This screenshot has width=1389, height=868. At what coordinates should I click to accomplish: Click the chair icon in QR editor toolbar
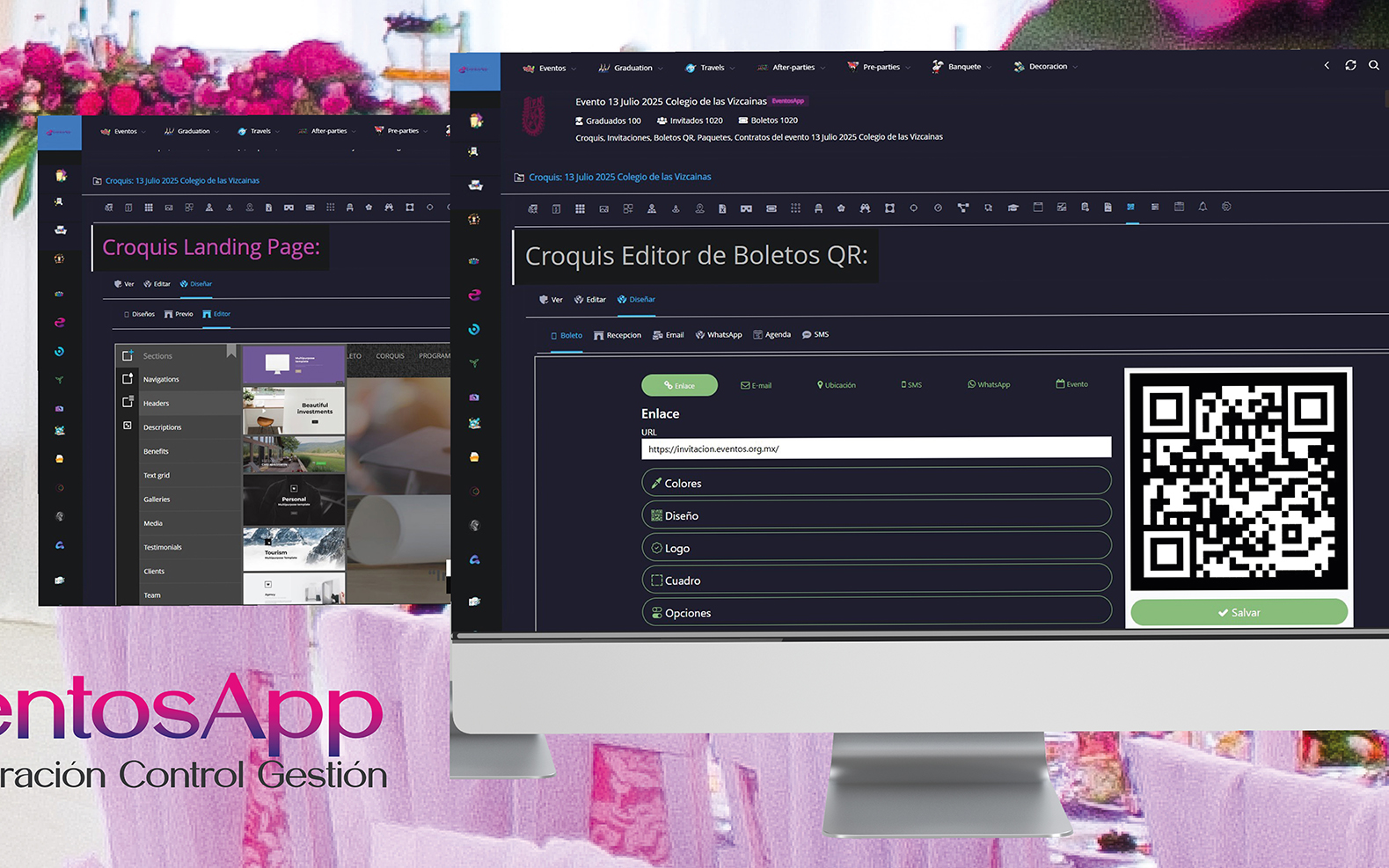818,208
